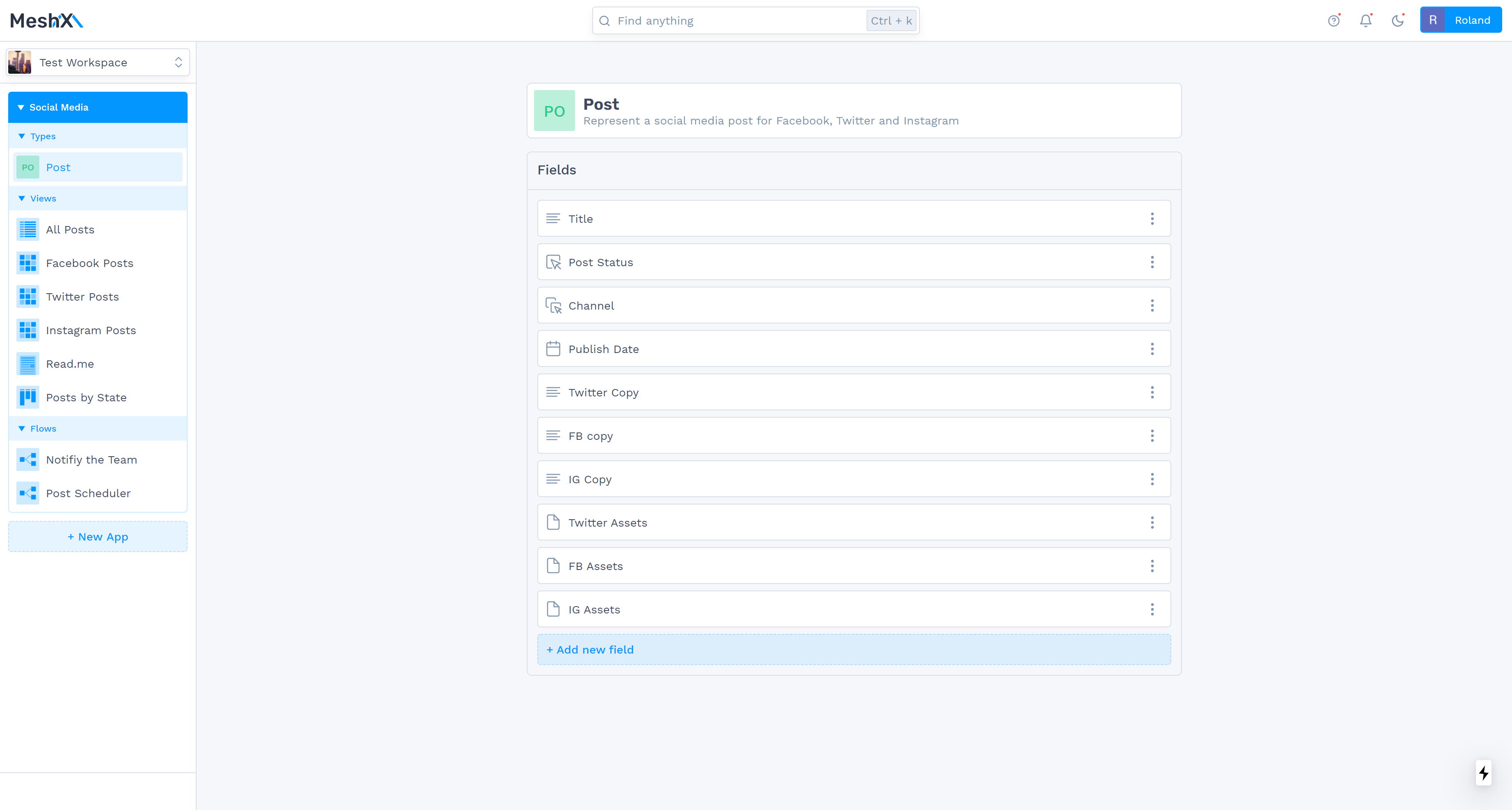Click the lightning bolt icon

pyautogui.click(x=1483, y=773)
